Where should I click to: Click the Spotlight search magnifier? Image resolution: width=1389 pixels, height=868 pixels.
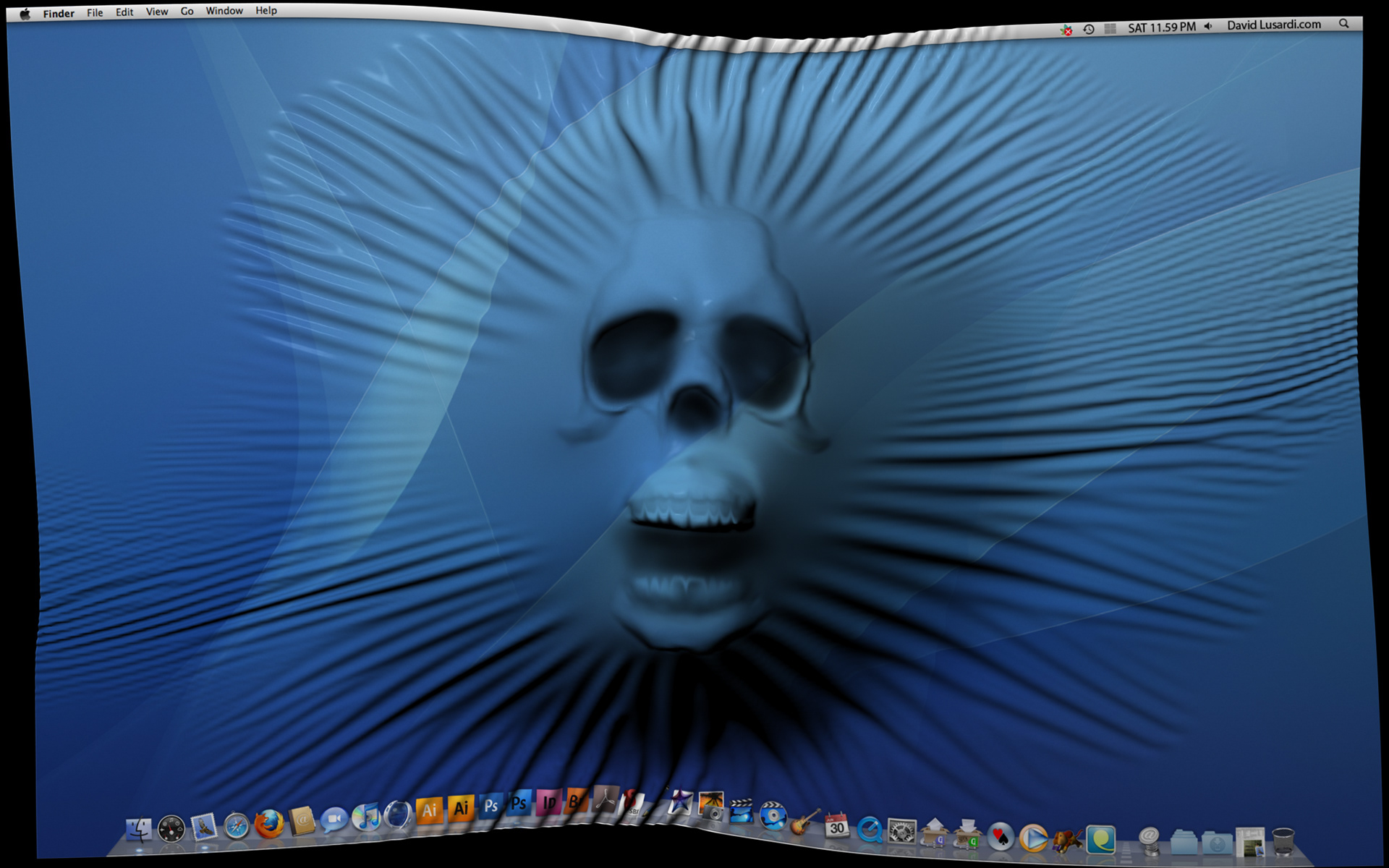[x=1343, y=24]
